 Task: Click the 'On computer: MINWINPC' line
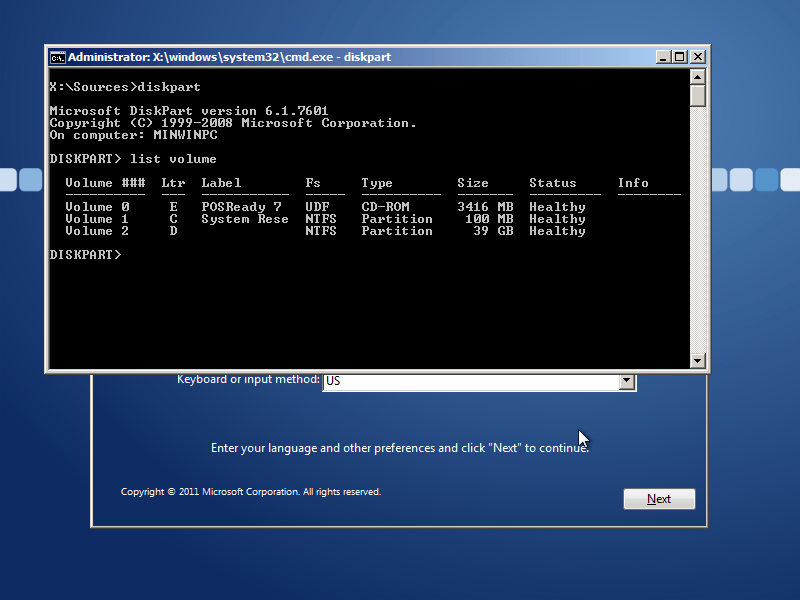pyautogui.click(x=134, y=135)
